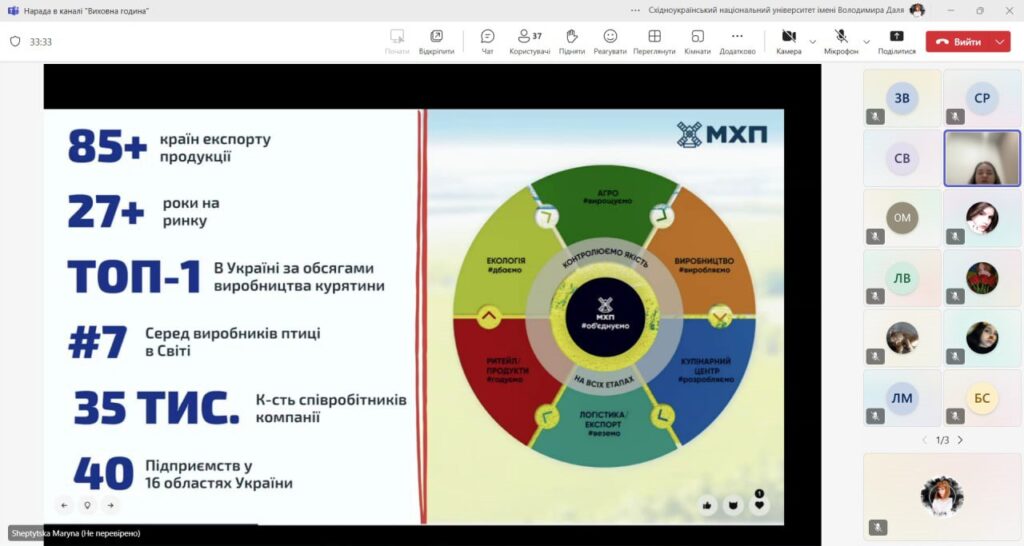1024x546 pixels.
Task: Pop out shared content with Відкріпити
Action: point(436,41)
